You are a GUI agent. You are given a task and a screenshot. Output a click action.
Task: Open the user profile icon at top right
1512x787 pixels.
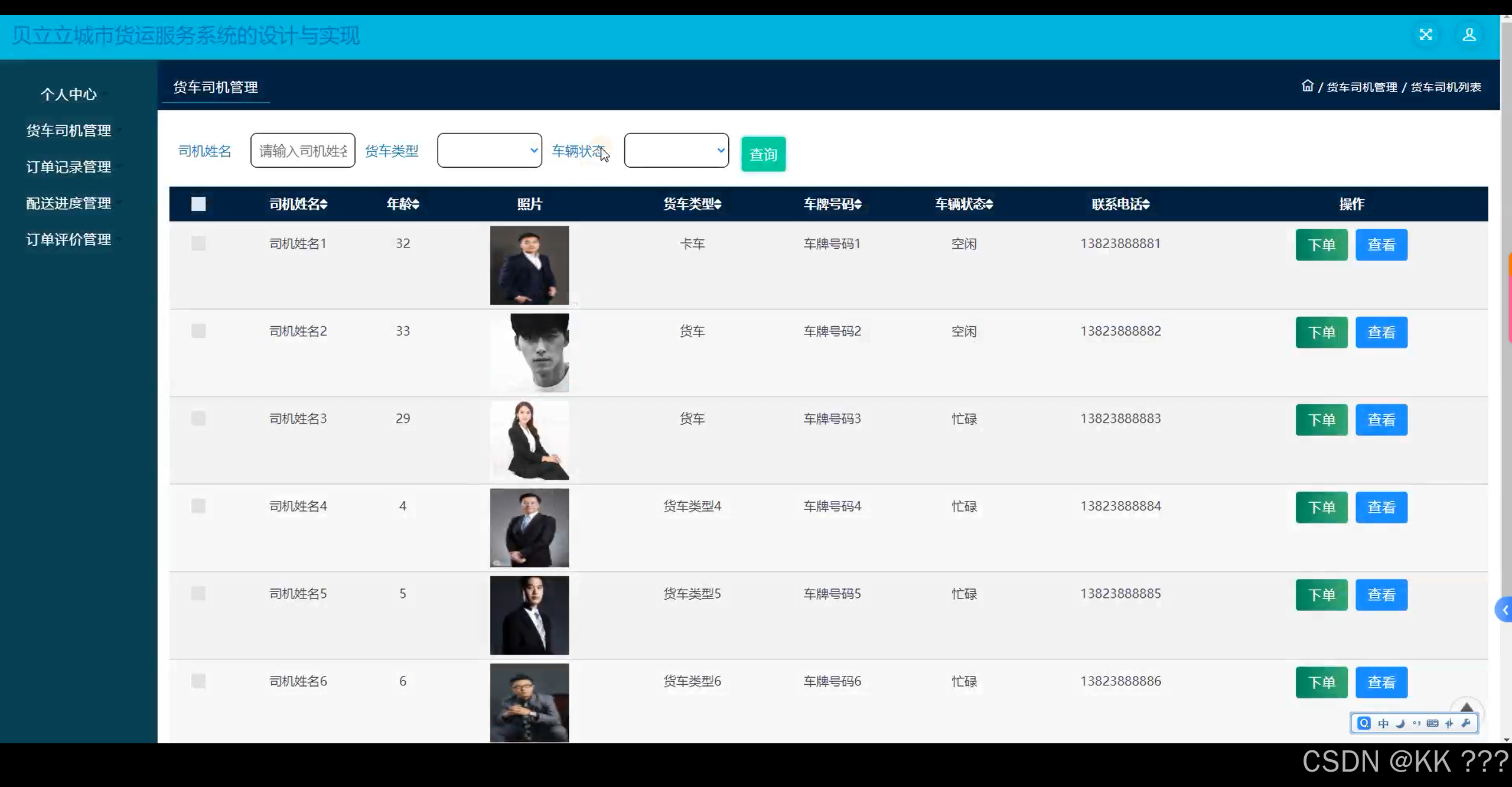(1469, 34)
